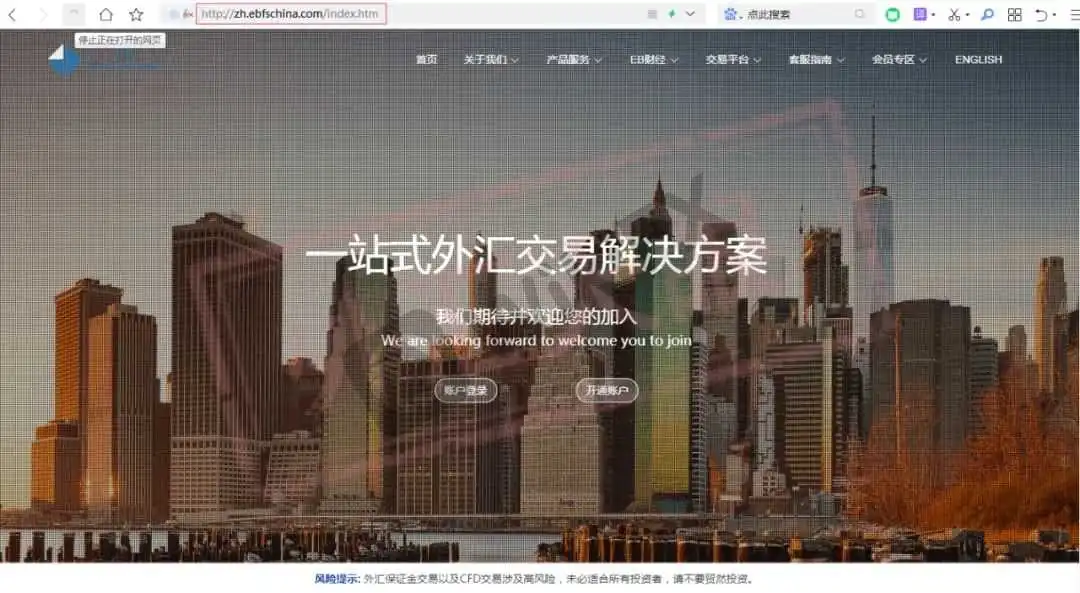
Task: Stop loading the current page
Action: pyautogui.click(x=74, y=14)
